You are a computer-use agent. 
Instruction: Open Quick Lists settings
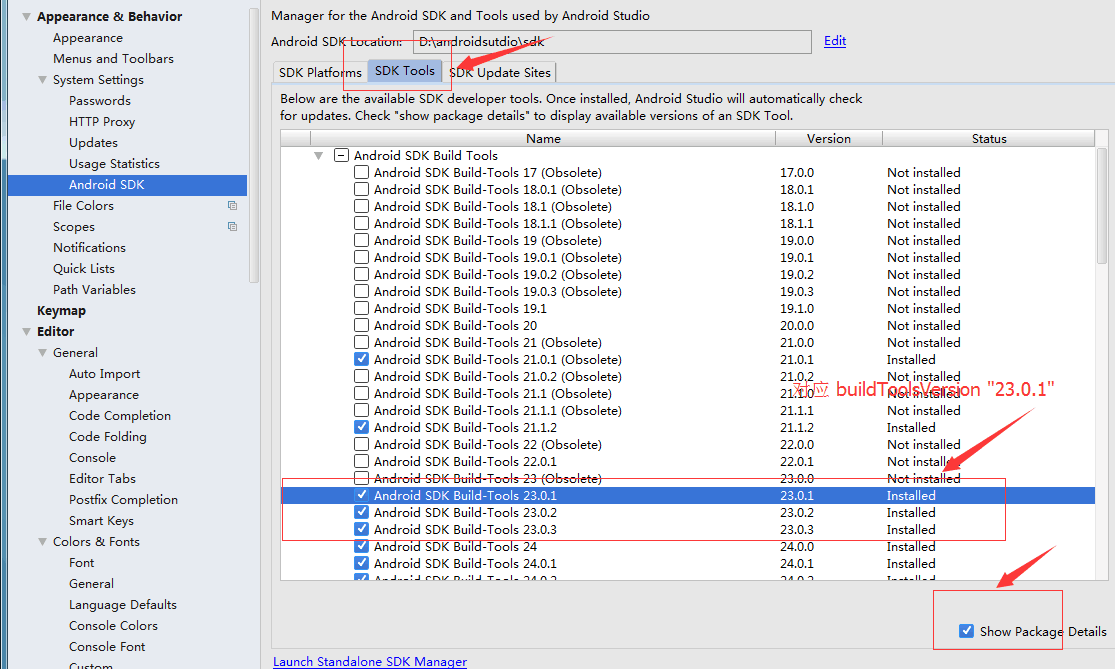83,269
